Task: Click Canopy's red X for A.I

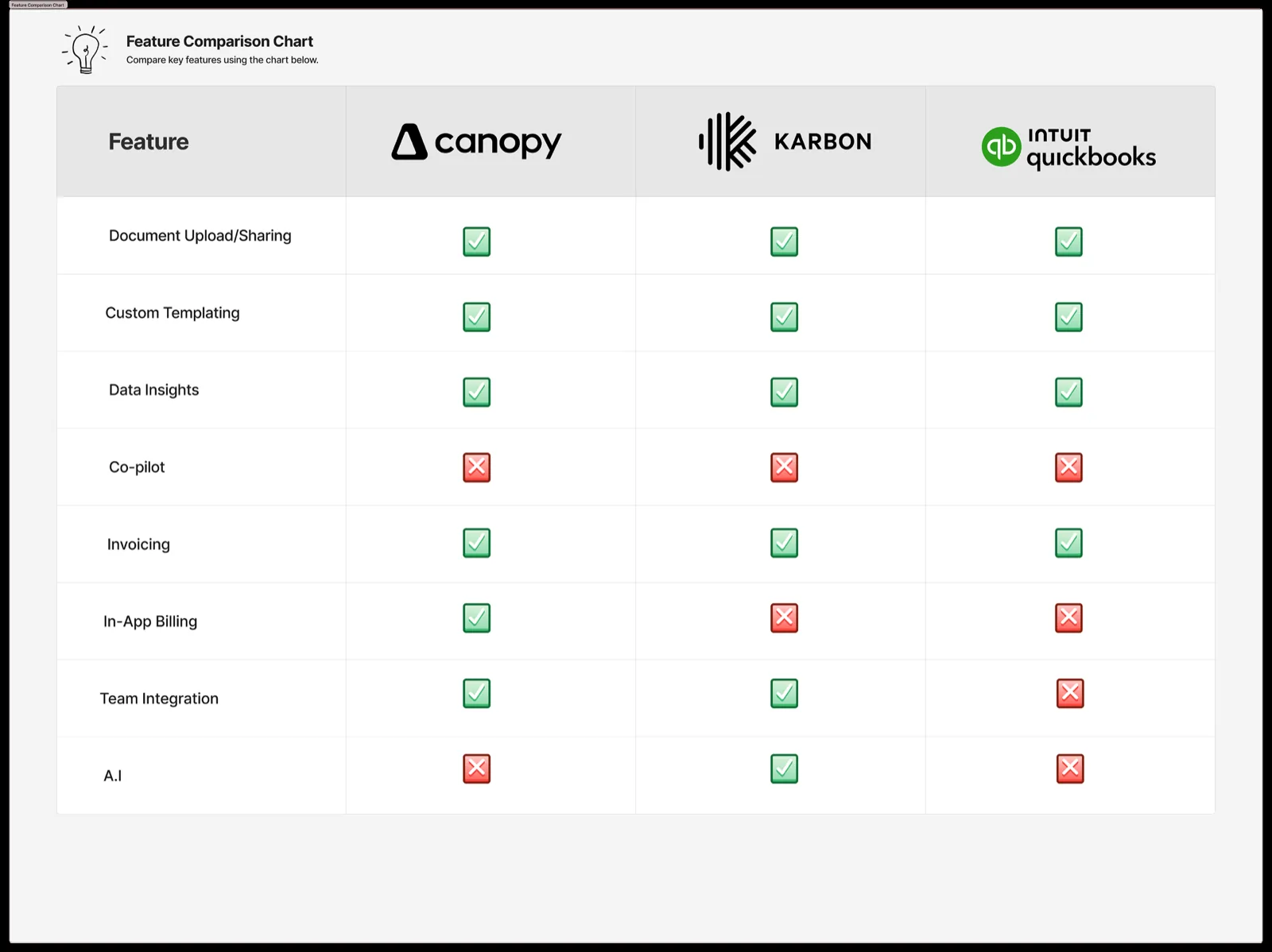Action: pos(477,768)
